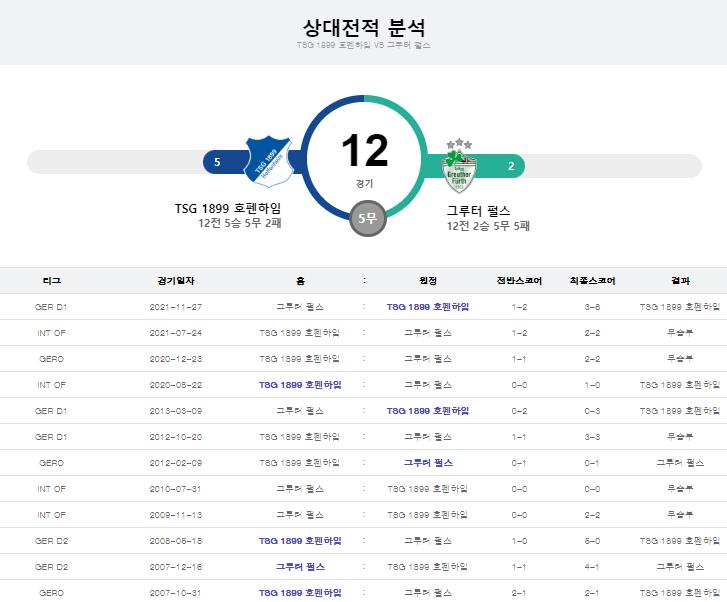727x602 pixels.
Task: Click the 홈 column header
Action: click(300, 281)
